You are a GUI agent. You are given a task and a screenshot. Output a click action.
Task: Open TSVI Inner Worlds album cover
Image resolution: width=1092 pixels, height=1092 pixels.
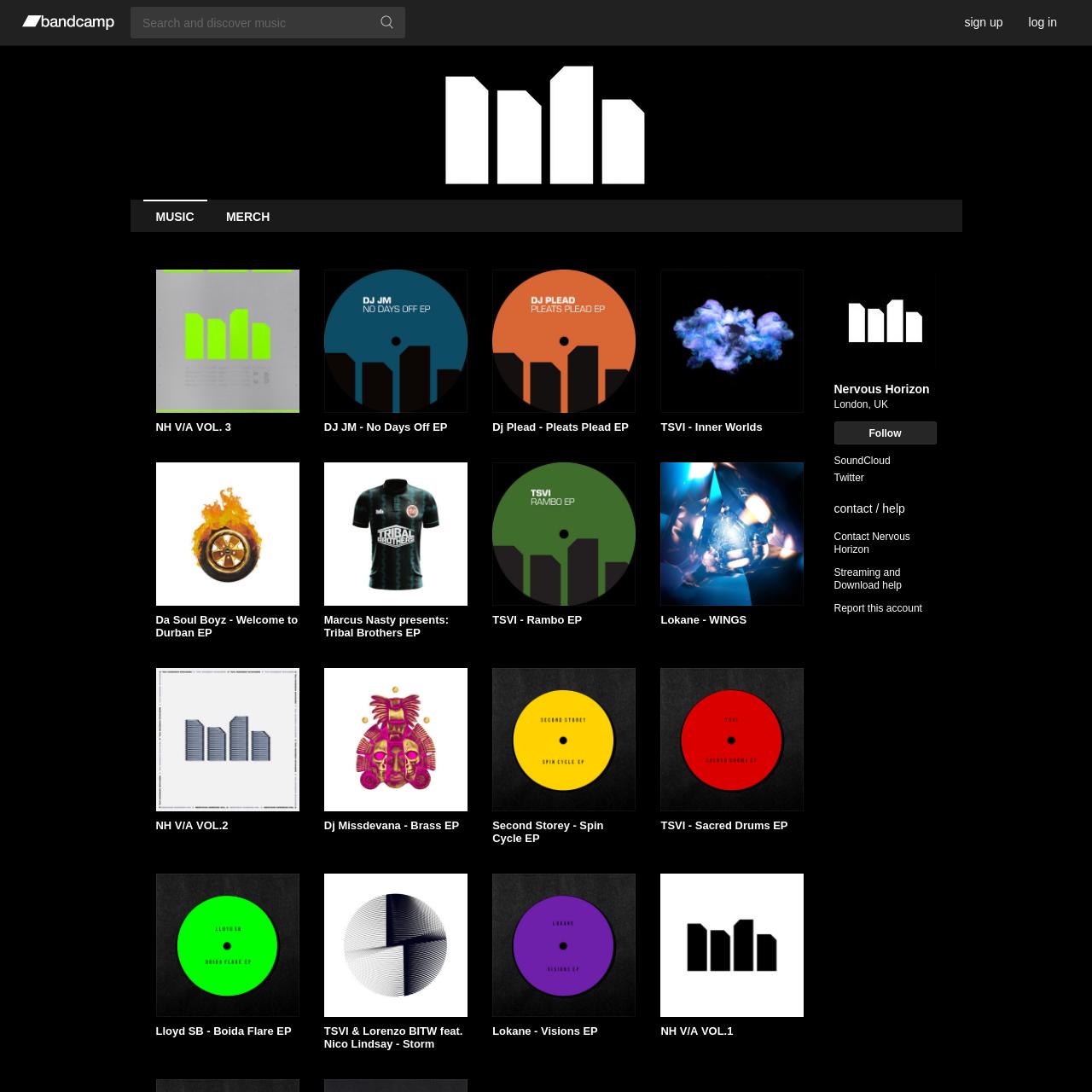coord(732,341)
